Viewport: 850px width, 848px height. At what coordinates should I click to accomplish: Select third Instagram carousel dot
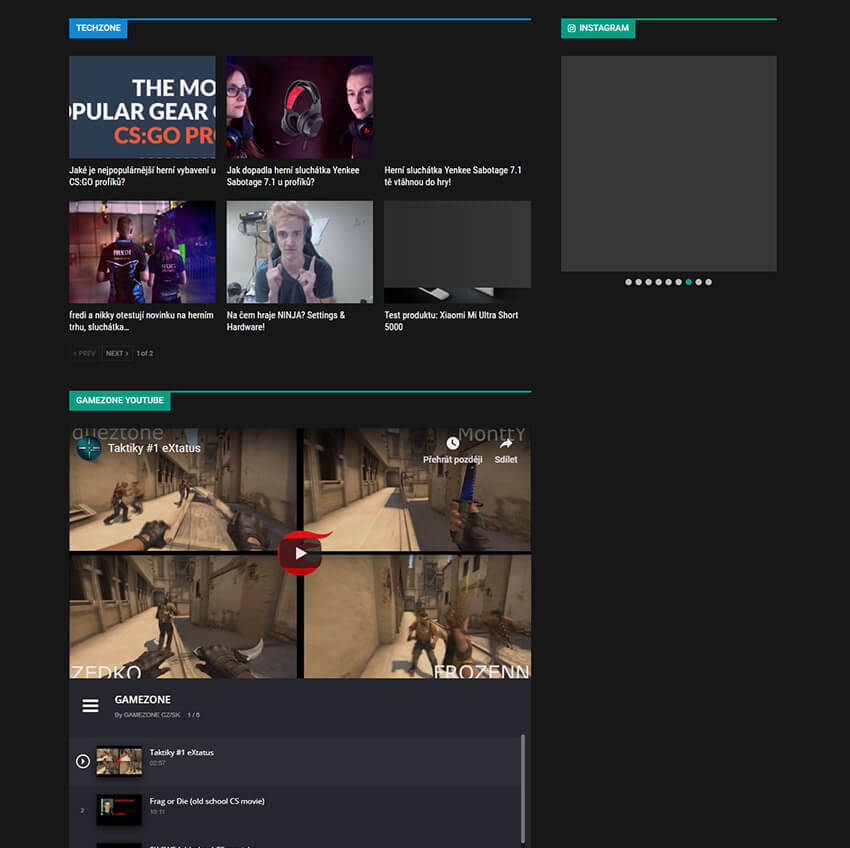[x=648, y=282]
